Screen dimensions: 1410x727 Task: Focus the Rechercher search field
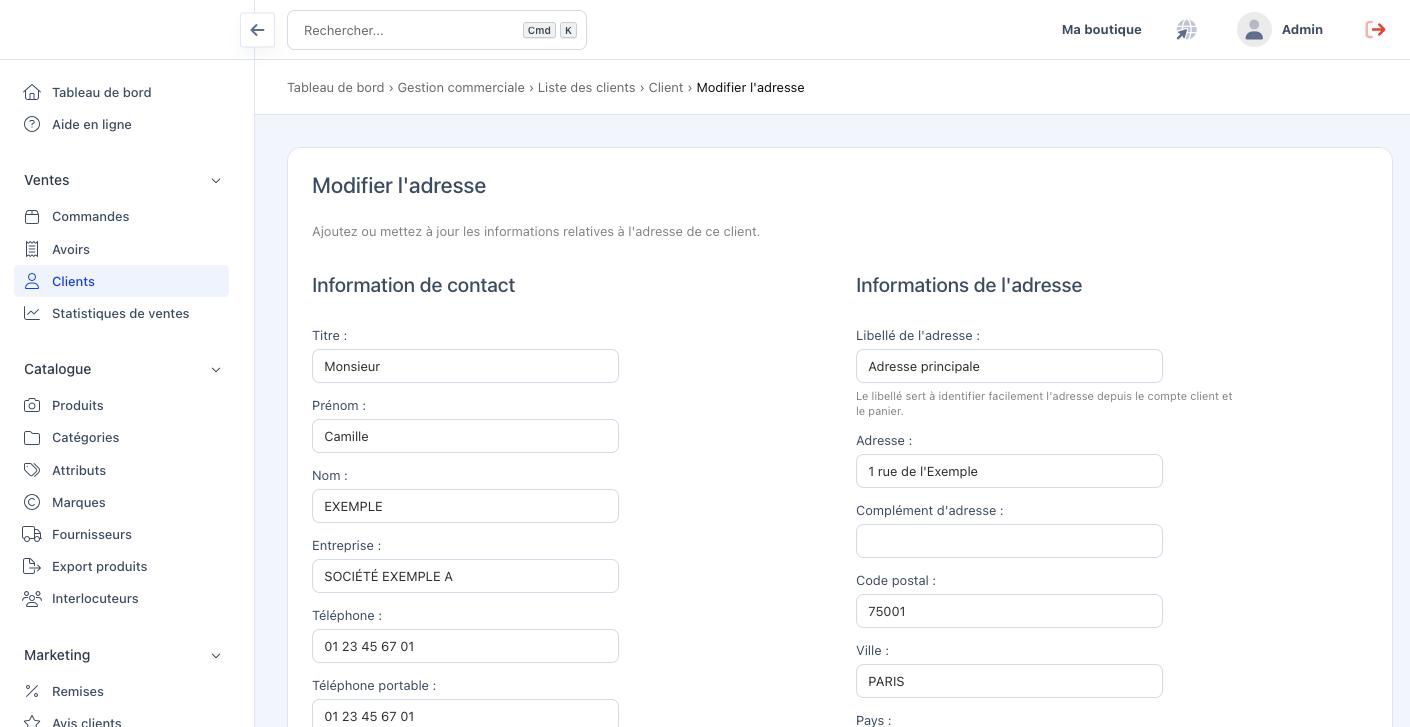click(x=437, y=30)
